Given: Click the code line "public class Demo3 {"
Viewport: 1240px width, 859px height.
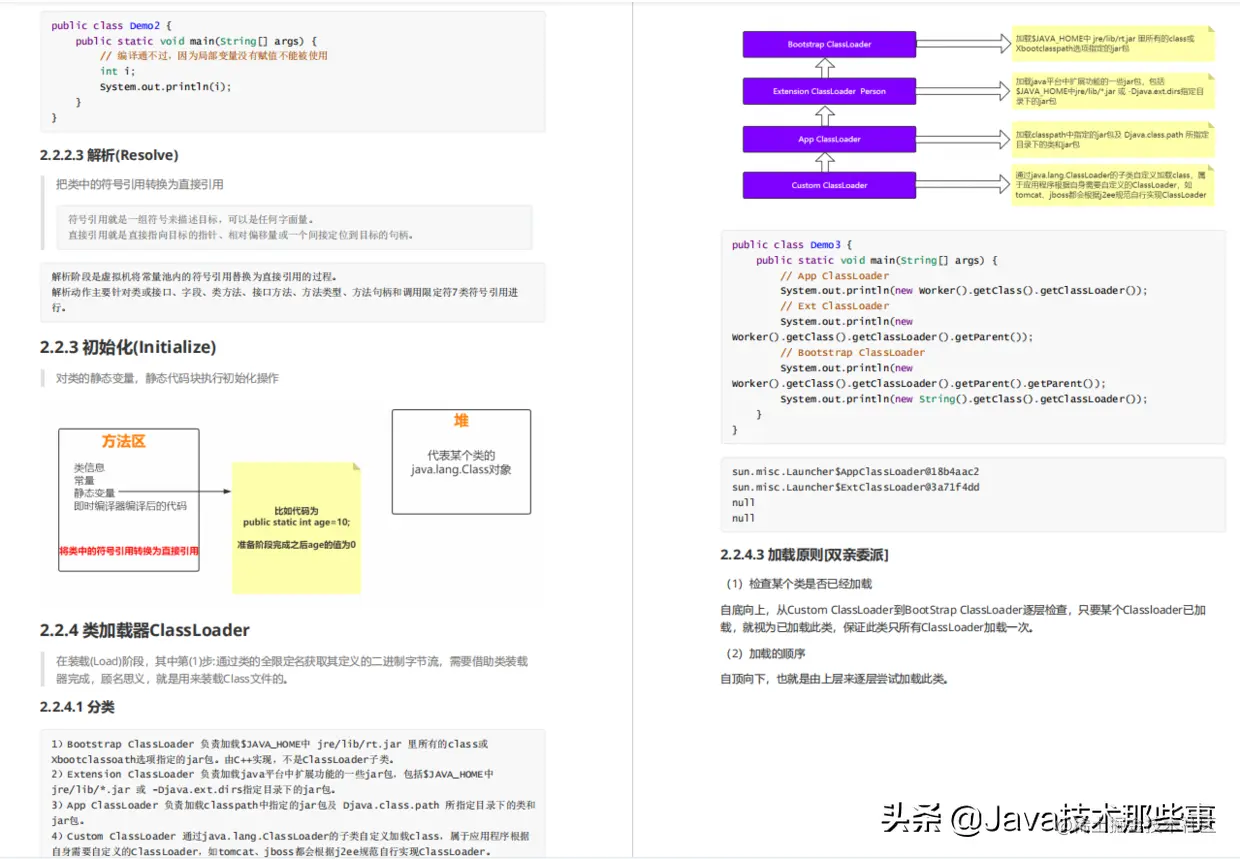Looking at the screenshot, I should (792, 244).
